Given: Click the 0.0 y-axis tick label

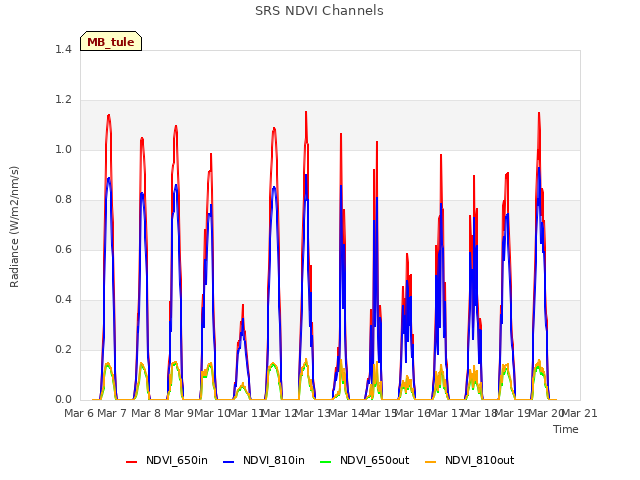Looking at the screenshot, I should pyautogui.click(x=63, y=400).
